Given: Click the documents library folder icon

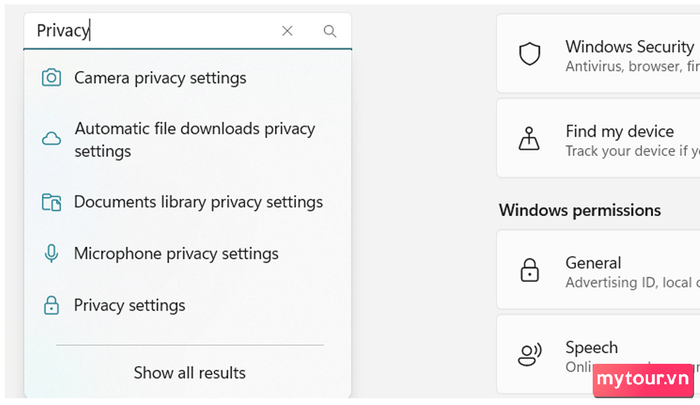Looking at the screenshot, I should pyautogui.click(x=51, y=202).
